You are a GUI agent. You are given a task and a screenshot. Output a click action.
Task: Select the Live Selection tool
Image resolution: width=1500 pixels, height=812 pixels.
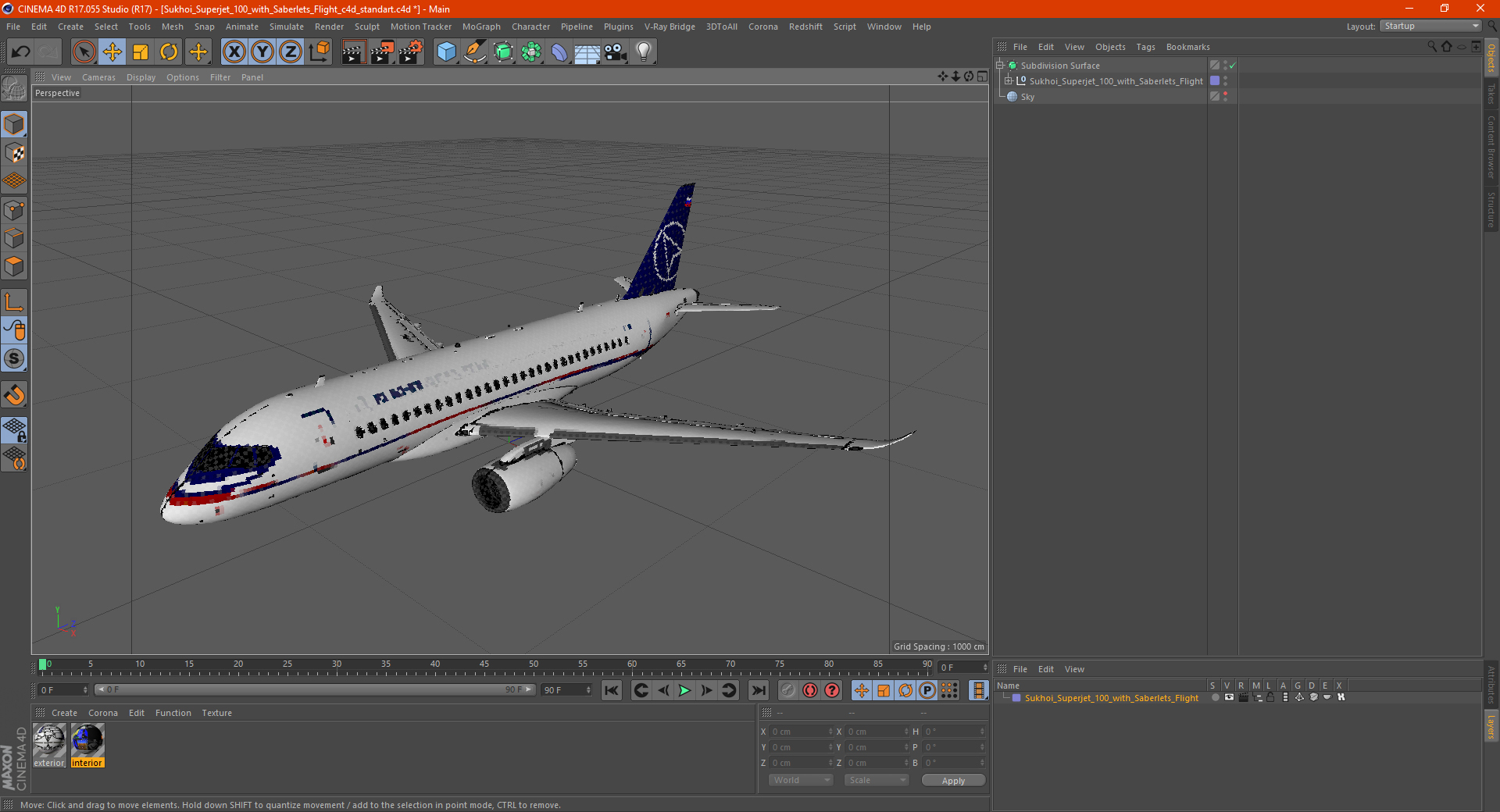tap(84, 52)
